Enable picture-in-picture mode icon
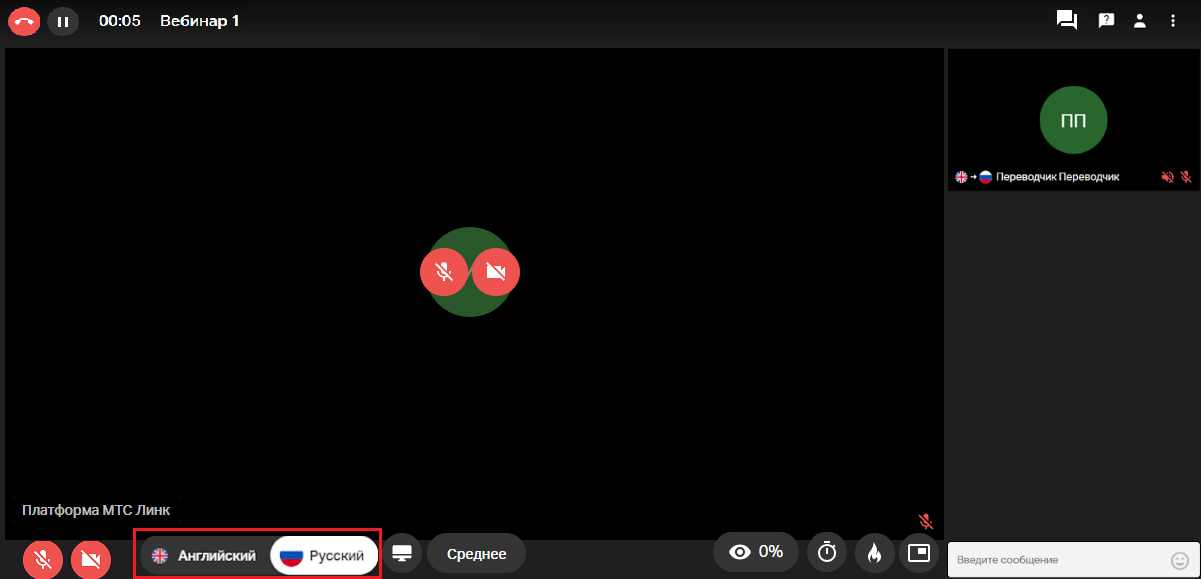Viewport: 1201px width, 579px height. pos(918,552)
